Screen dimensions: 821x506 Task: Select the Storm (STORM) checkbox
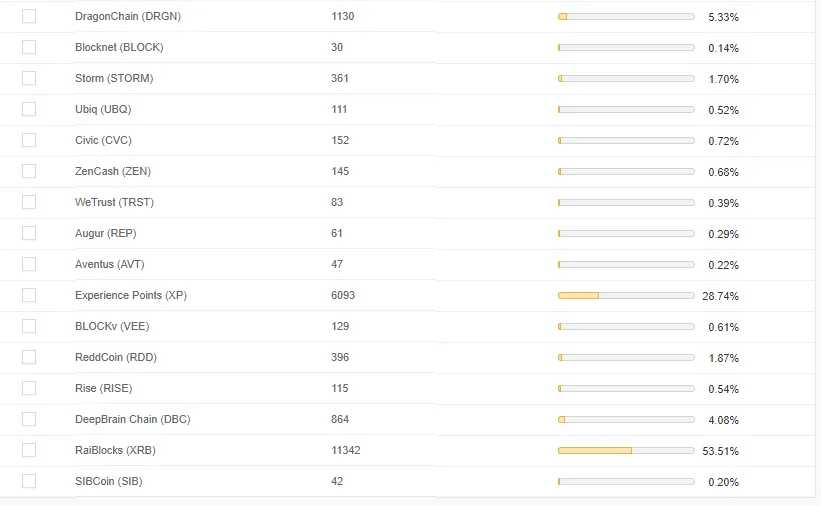(x=28, y=78)
